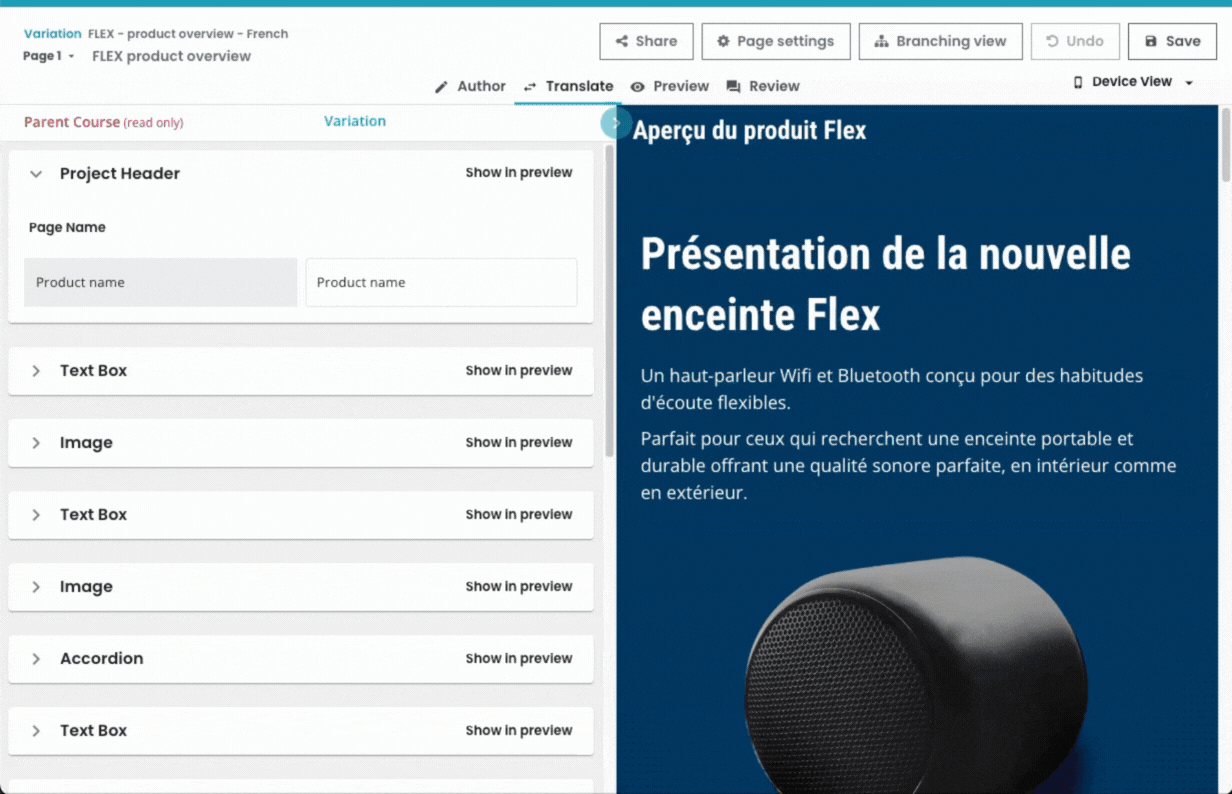Click the Variation Product name input field
This screenshot has width=1232, height=794.
coord(441,282)
